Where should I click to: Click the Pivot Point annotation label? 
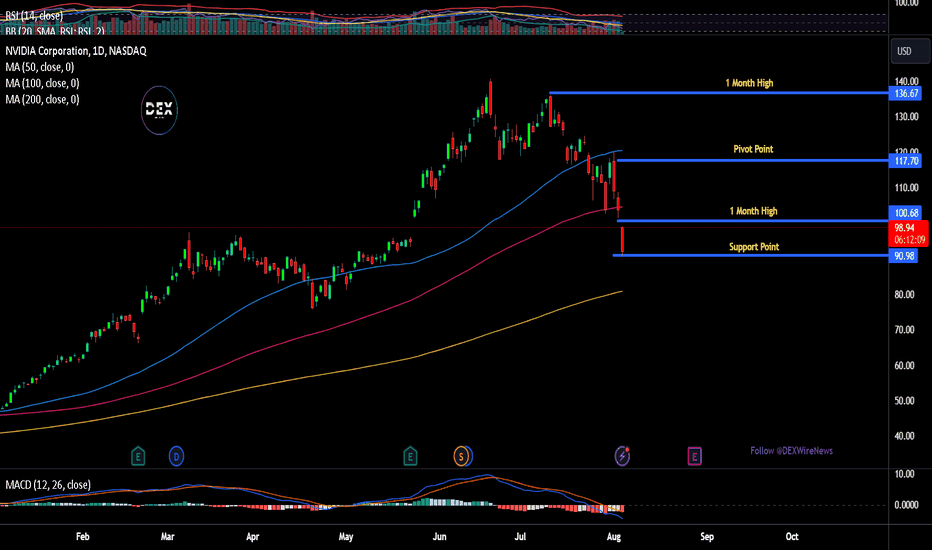pos(753,149)
